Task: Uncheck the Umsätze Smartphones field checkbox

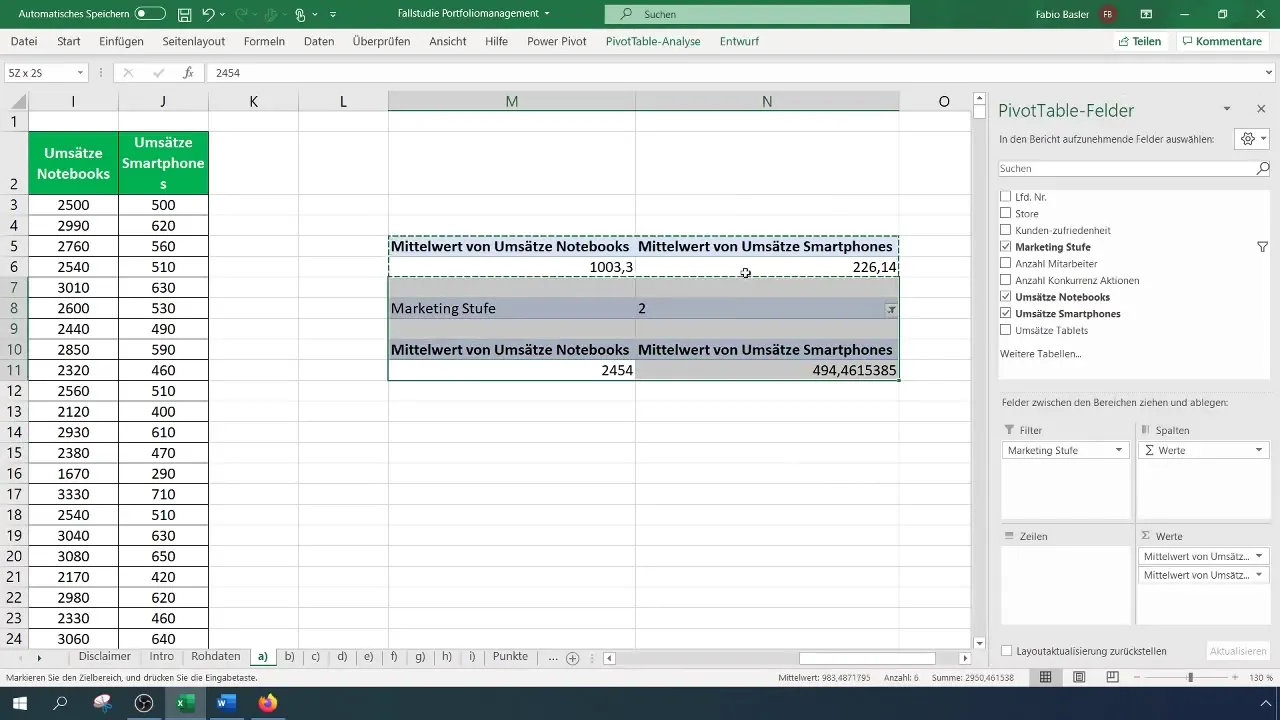Action: [1006, 314]
